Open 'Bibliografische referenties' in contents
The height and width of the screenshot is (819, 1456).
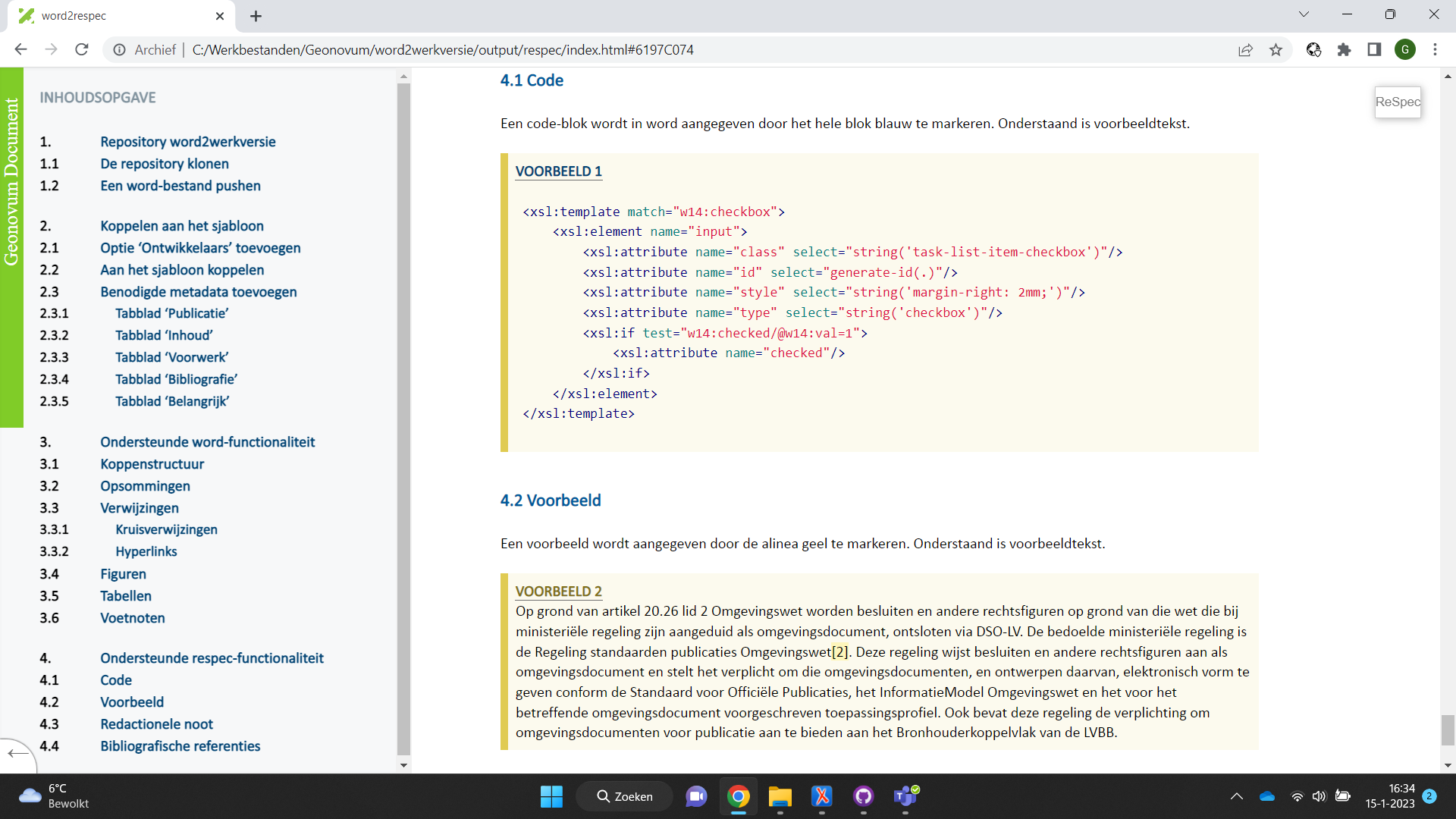pyautogui.click(x=180, y=746)
